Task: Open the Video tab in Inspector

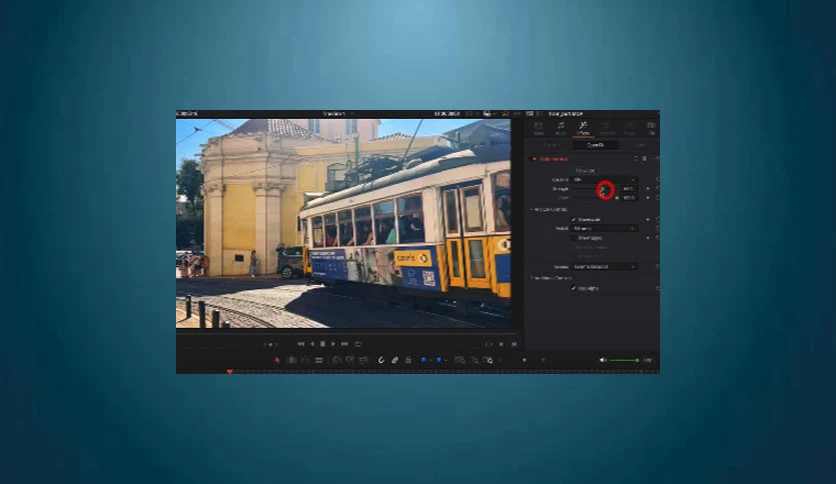Action: (538, 128)
